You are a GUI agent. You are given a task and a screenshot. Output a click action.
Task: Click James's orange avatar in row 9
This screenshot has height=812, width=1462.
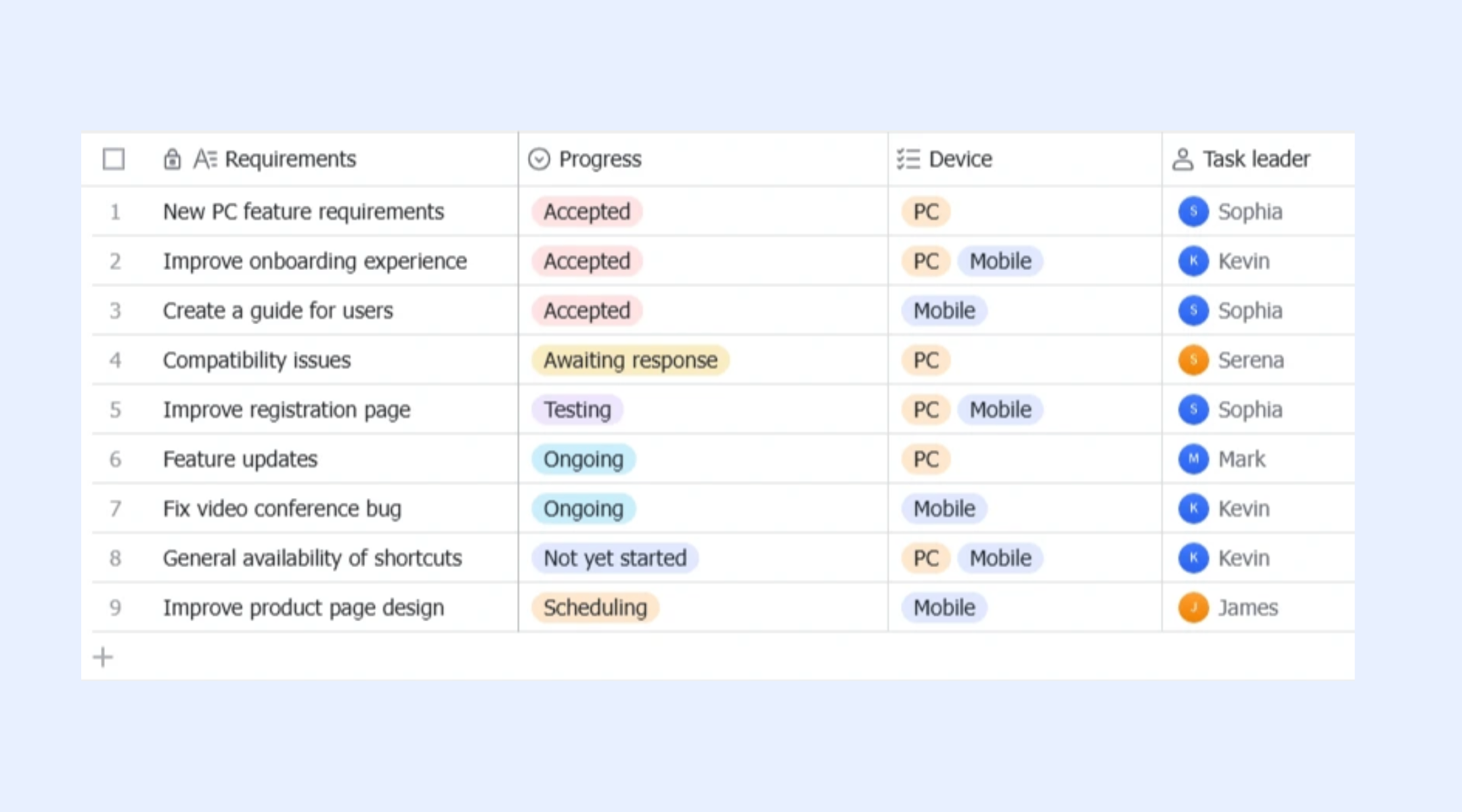1193,608
